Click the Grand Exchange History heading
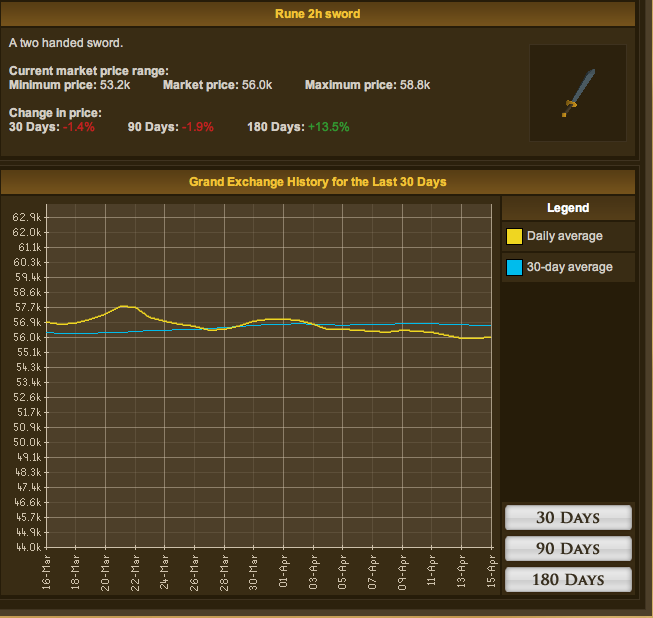Screen dimensions: 653x618 [x=318, y=182]
